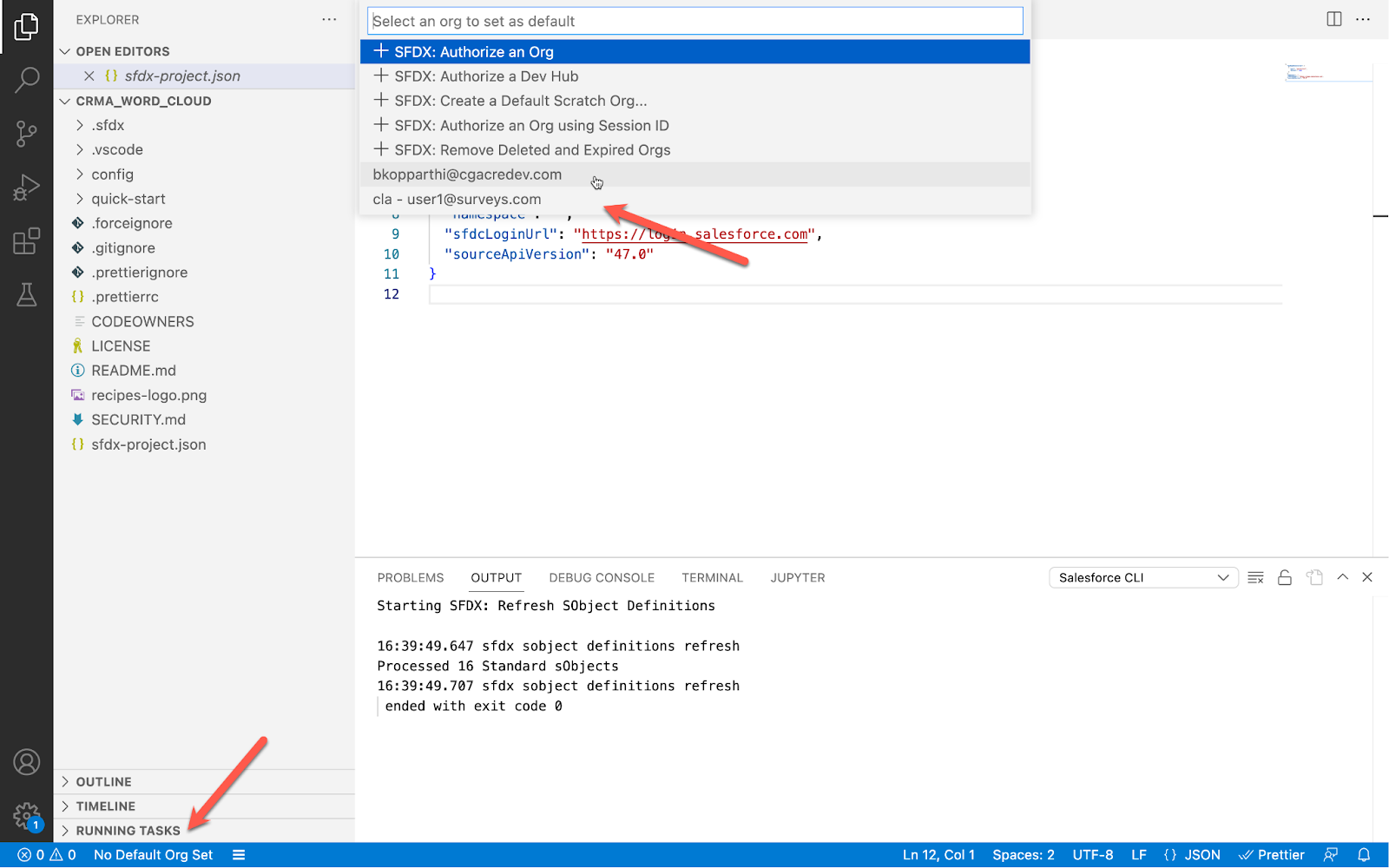Click the Prettier status bar item
The width and height of the screenshot is (1389, 868).
[x=1272, y=855]
